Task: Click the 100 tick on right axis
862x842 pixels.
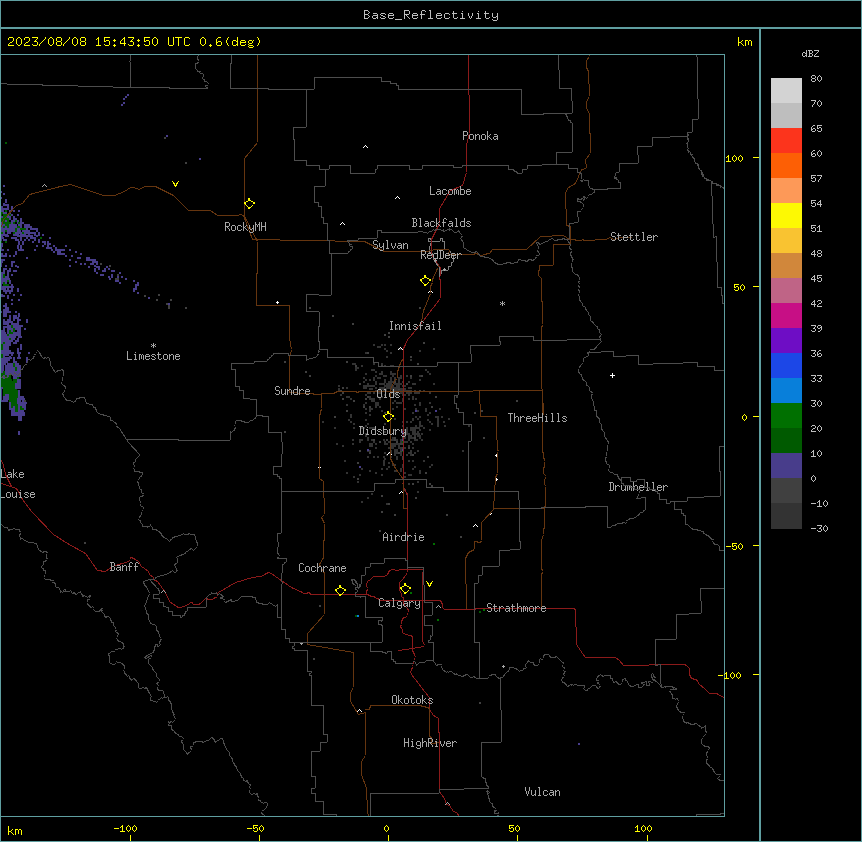Action: [734, 158]
